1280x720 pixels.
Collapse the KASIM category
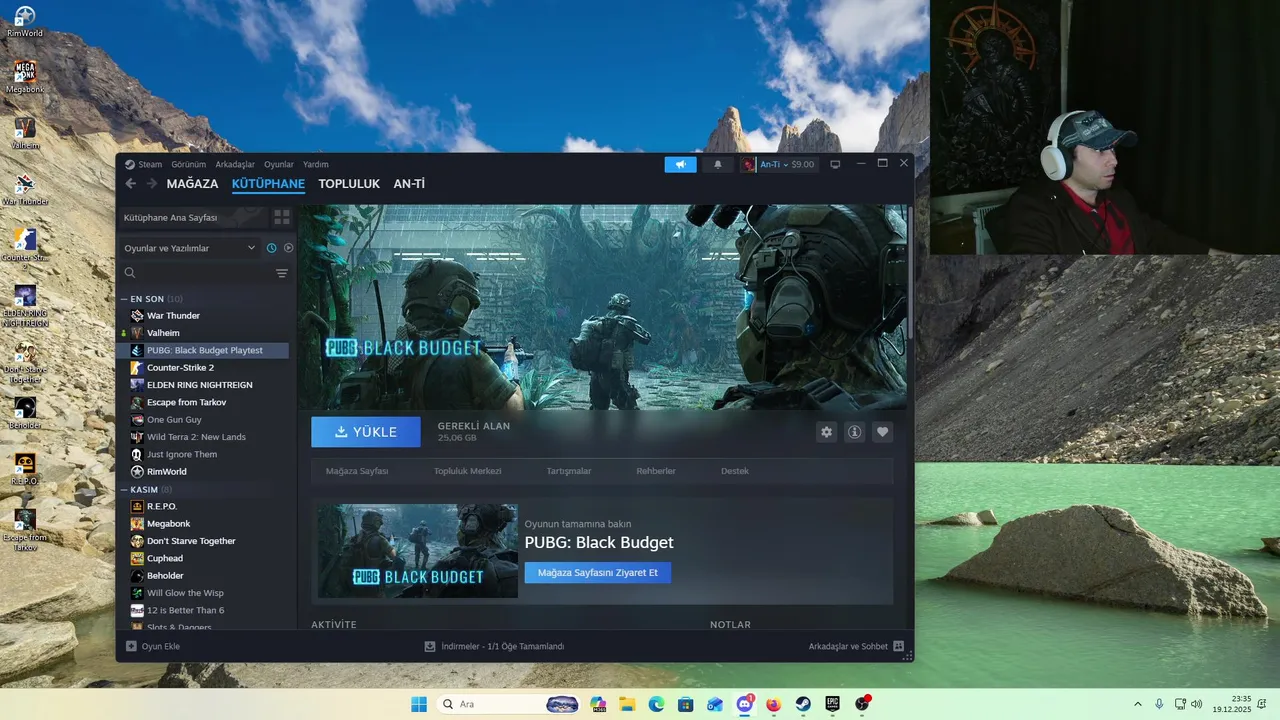click(x=124, y=490)
